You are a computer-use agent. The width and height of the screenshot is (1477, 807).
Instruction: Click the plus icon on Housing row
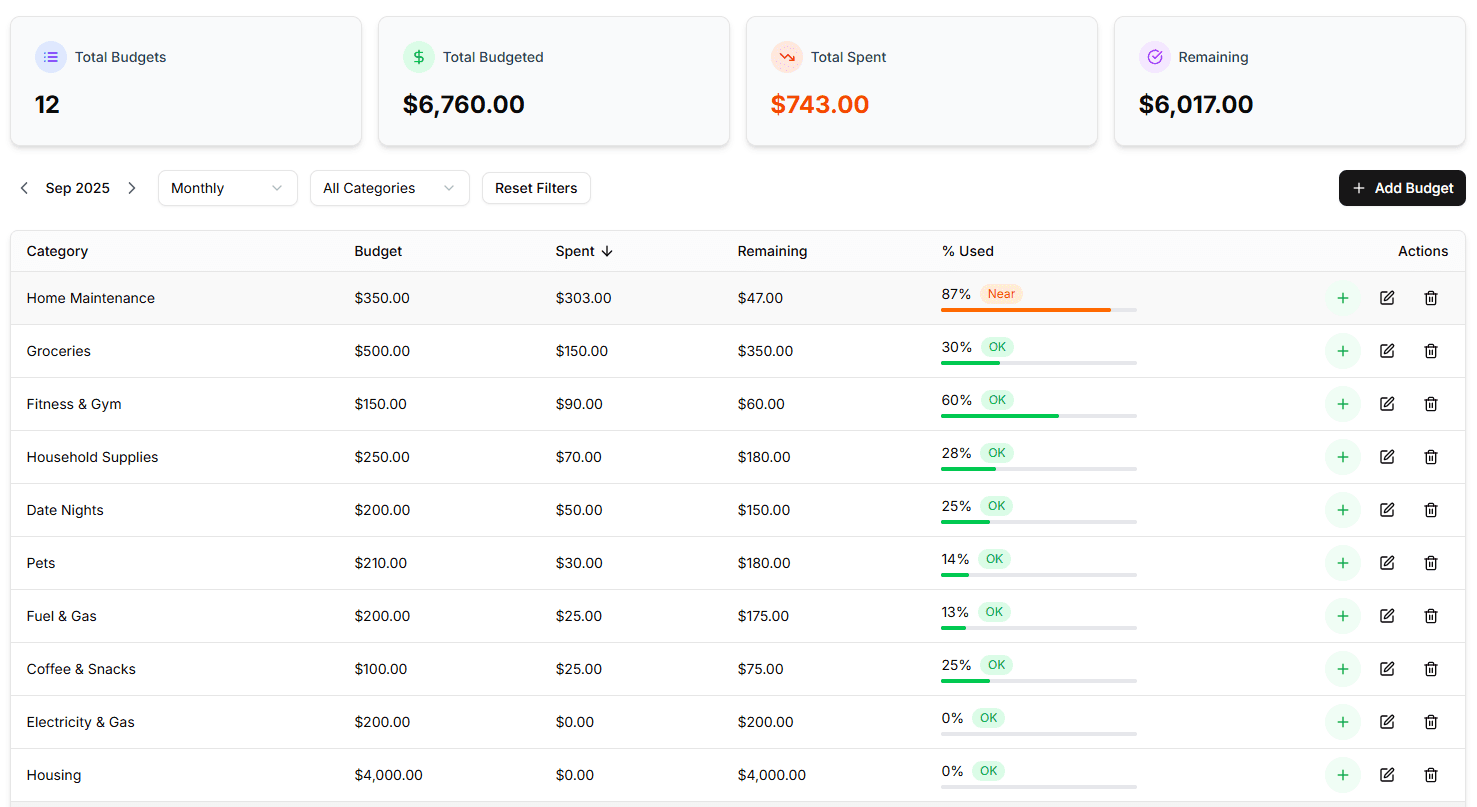click(x=1343, y=774)
